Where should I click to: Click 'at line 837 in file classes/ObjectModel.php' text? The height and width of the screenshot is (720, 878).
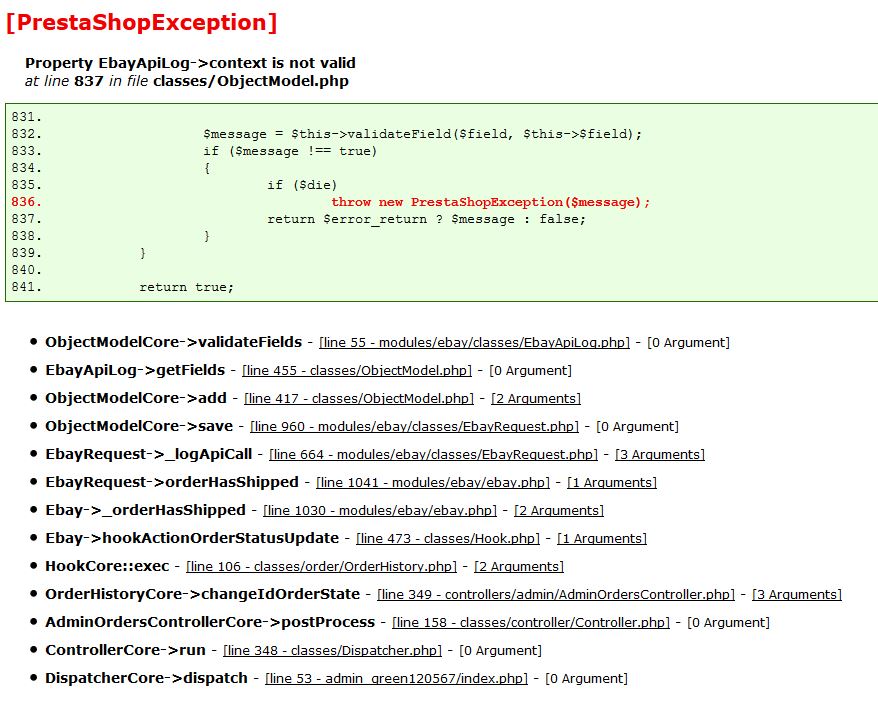tap(186, 81)
